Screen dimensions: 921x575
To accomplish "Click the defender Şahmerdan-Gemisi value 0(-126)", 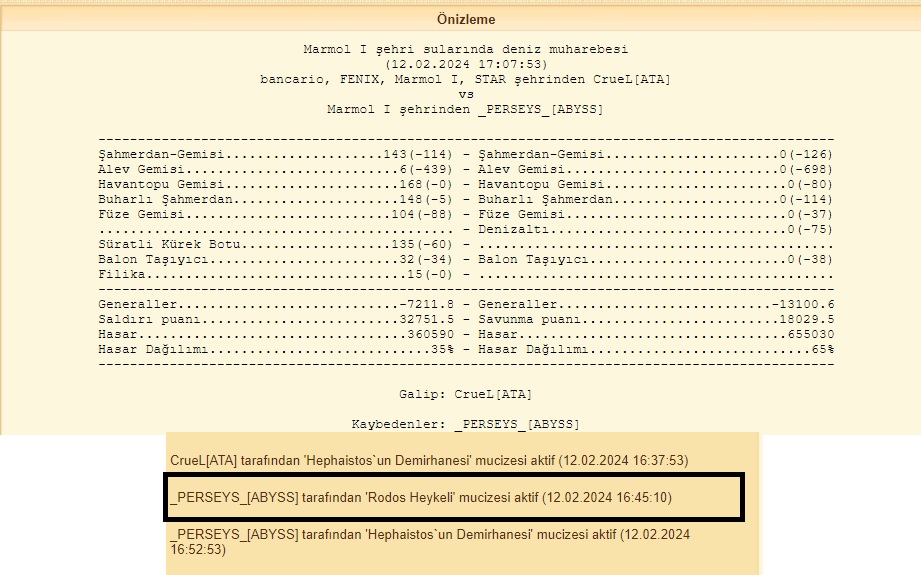I will pos(806,154).
